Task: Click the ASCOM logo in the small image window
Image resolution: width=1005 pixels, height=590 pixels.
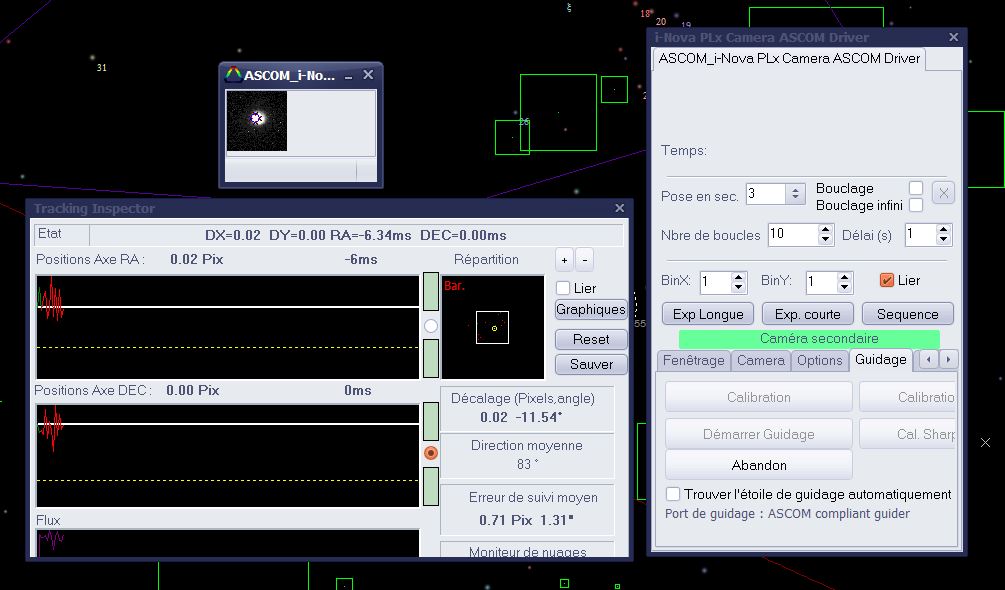Action: click(x=233, y=75)
